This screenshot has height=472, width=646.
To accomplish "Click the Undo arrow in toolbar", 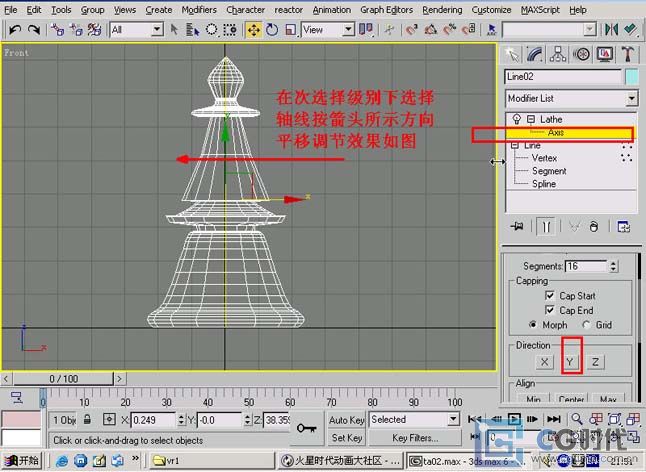I will [x=15, y=30].
